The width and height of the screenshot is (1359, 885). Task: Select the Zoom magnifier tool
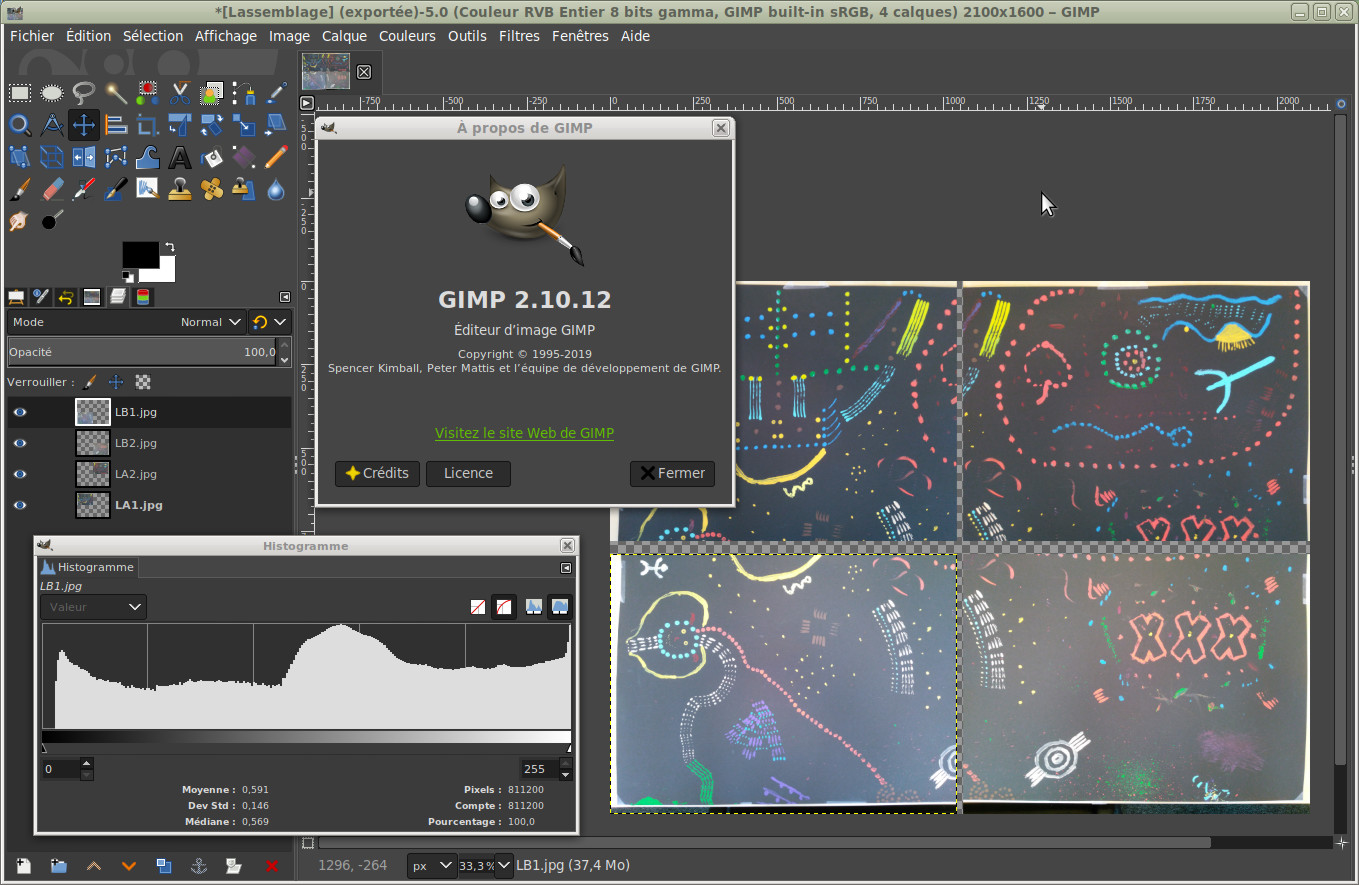[19, 125]
